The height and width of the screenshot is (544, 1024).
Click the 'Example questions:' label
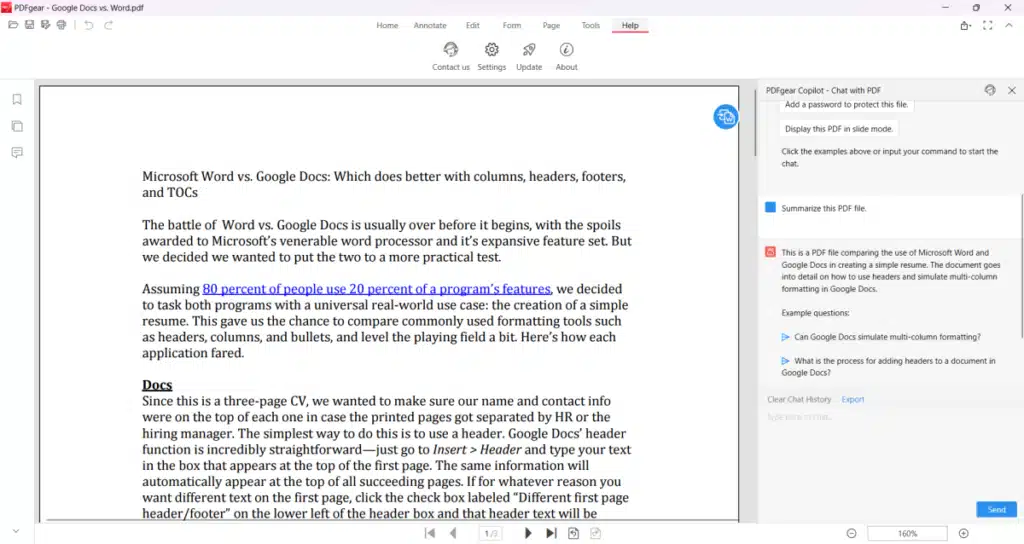tap(815, 313)
